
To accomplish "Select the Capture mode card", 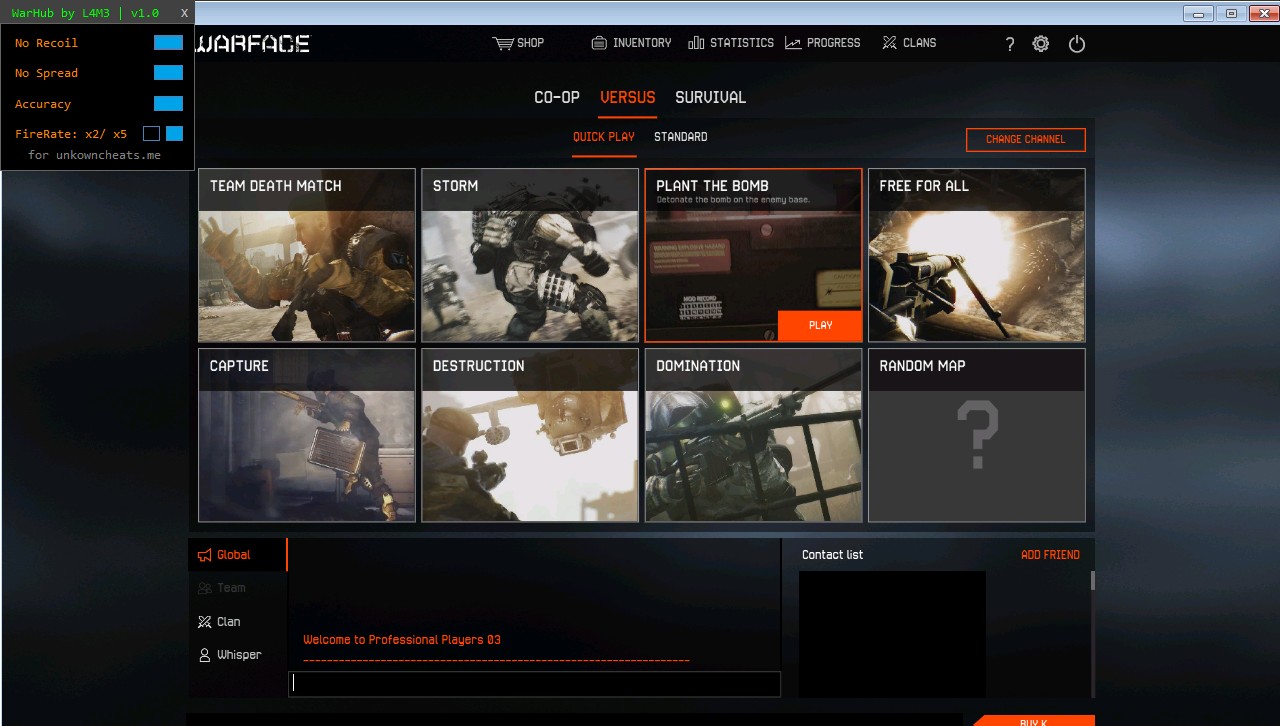I will tap(307, 435).
